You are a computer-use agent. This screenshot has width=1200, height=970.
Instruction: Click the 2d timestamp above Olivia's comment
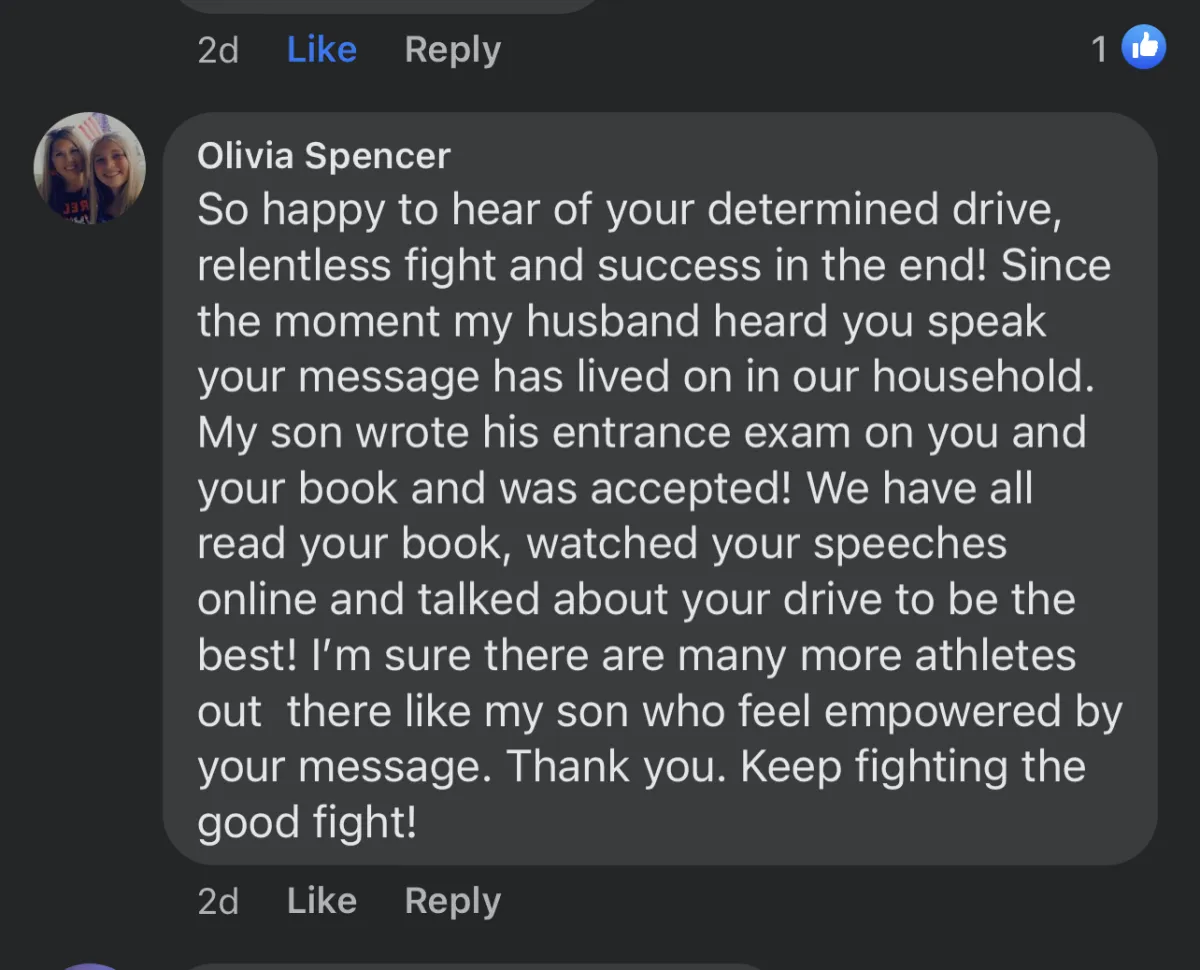218,50
